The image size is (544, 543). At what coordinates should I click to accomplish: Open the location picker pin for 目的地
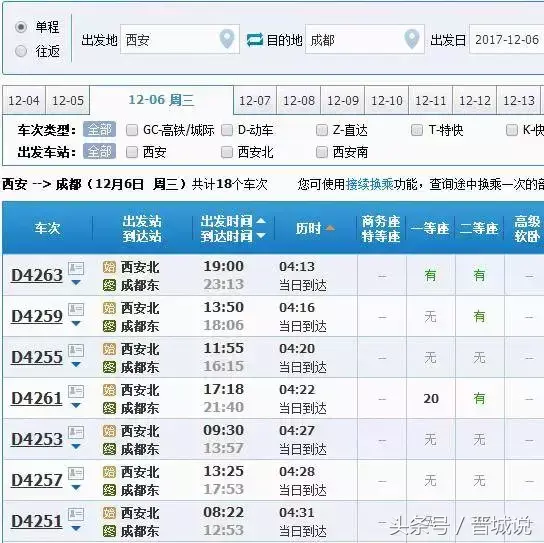[x=412, y=39]
